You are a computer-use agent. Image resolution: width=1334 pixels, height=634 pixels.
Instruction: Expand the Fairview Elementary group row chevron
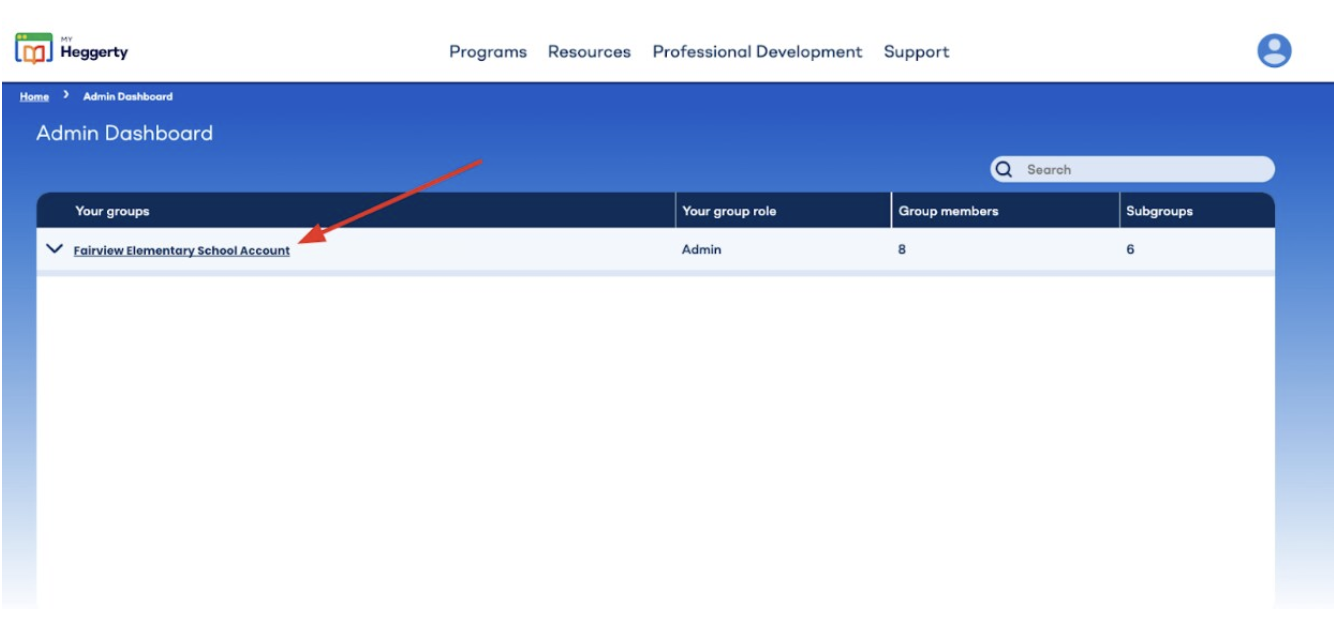click(x=55, y=250)
